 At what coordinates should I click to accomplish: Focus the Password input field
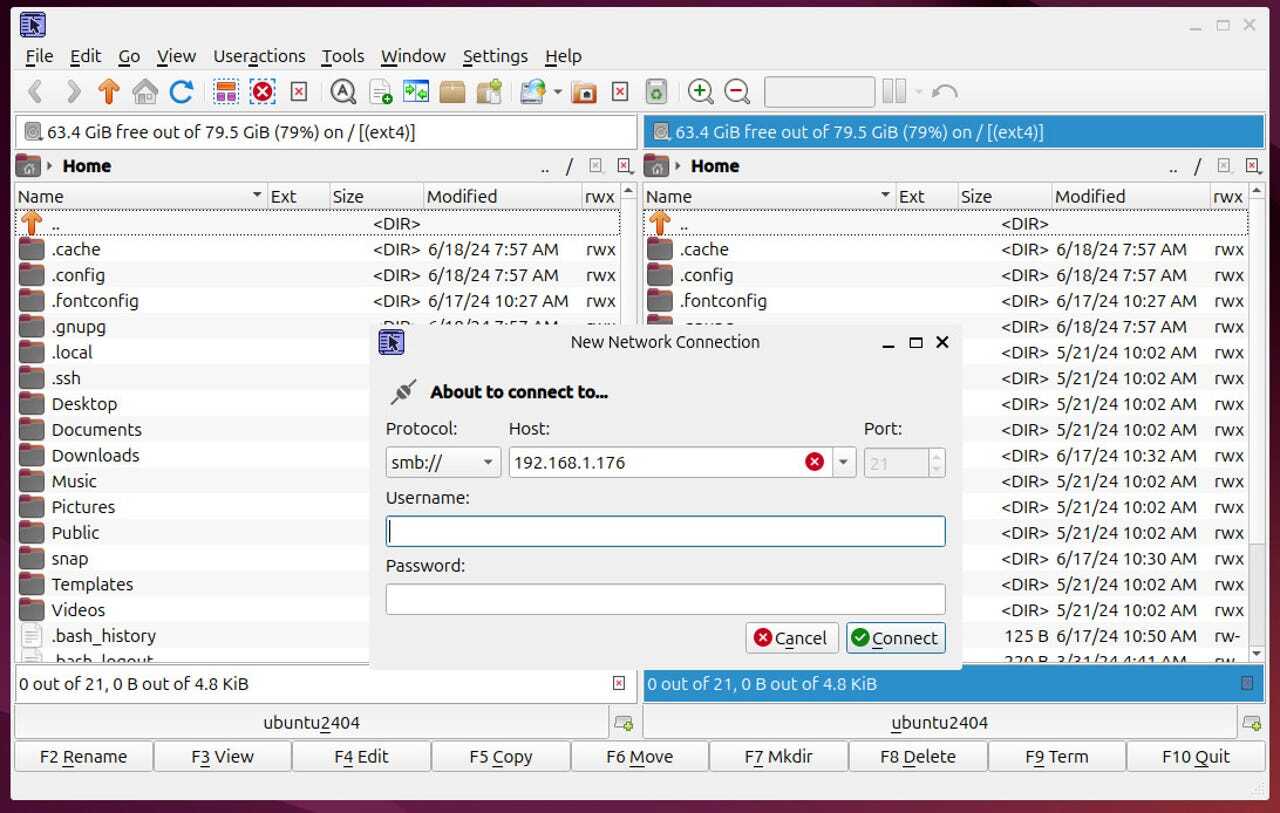[665, 599]
